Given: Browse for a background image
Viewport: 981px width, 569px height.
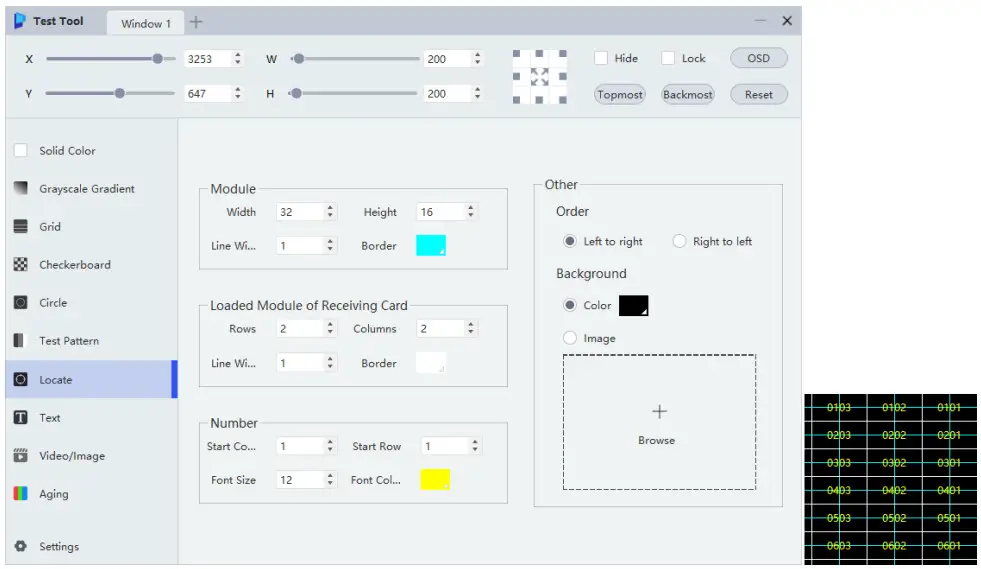Looking at the screenshot, I should pos(659,422).
